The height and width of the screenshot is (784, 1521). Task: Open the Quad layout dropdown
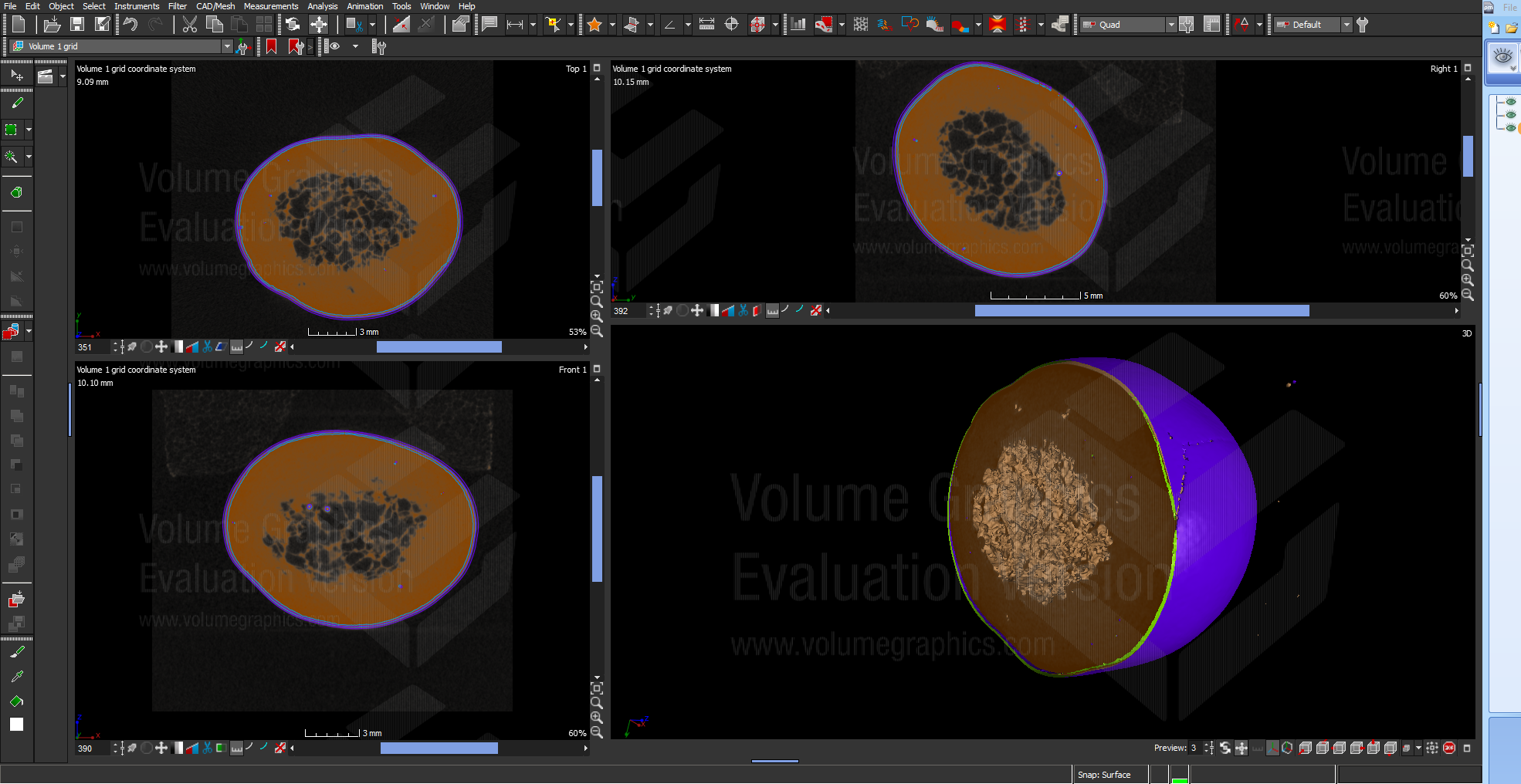pos(1171,25)
